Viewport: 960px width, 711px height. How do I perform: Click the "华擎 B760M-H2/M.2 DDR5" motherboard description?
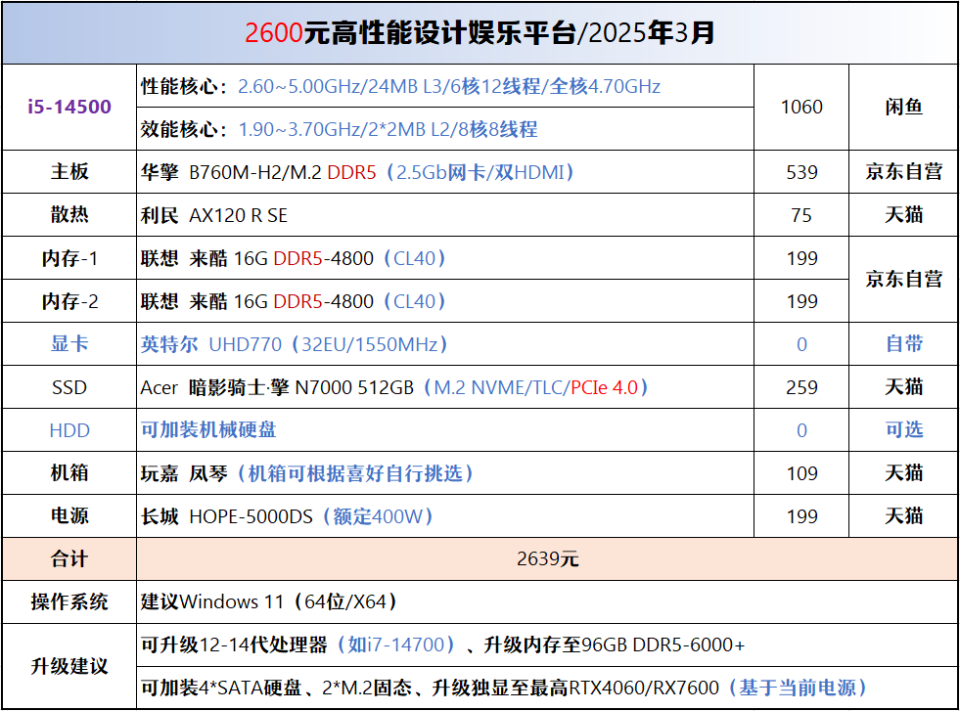[x=357, y=172]
